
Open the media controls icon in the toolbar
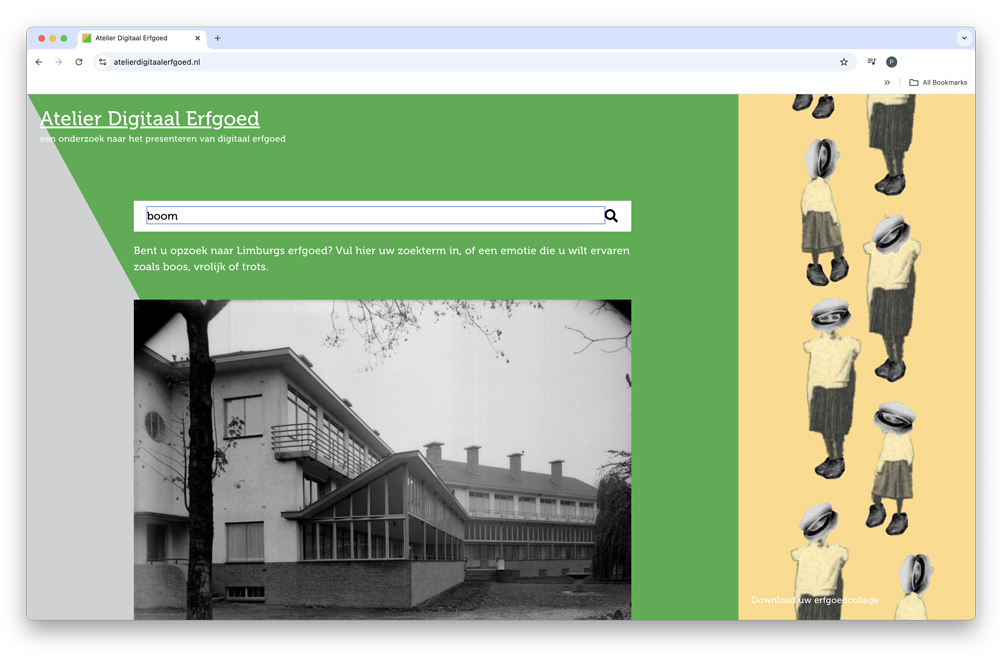[x=872, y=62]
